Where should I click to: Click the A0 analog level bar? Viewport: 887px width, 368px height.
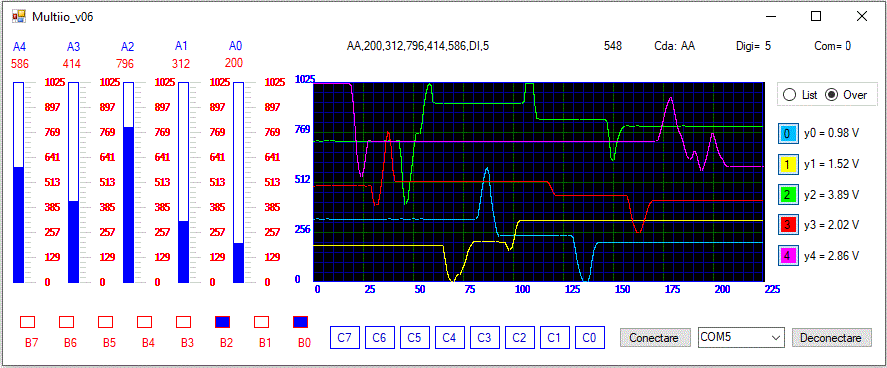(238, 182)
